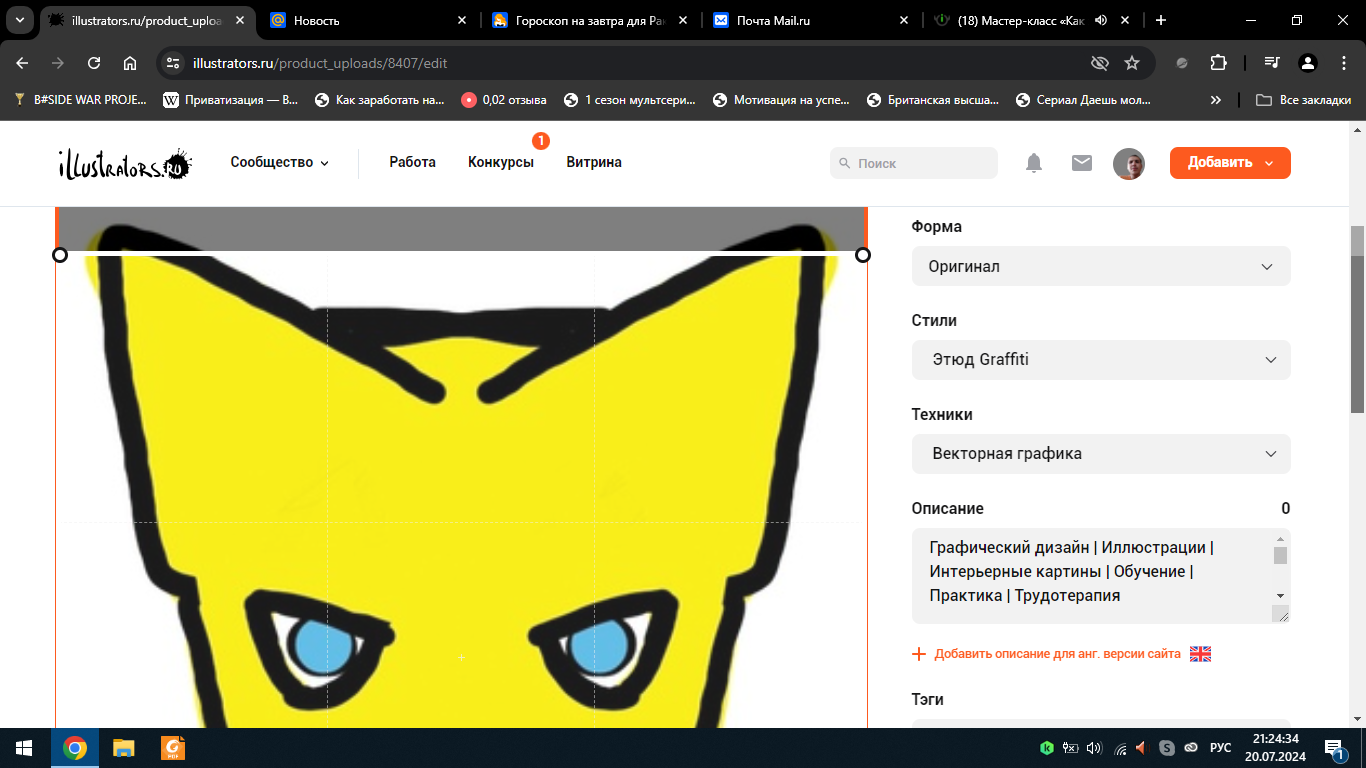
Task: Click Добавить описание для анг. версии сайта
Action: 1057,654
